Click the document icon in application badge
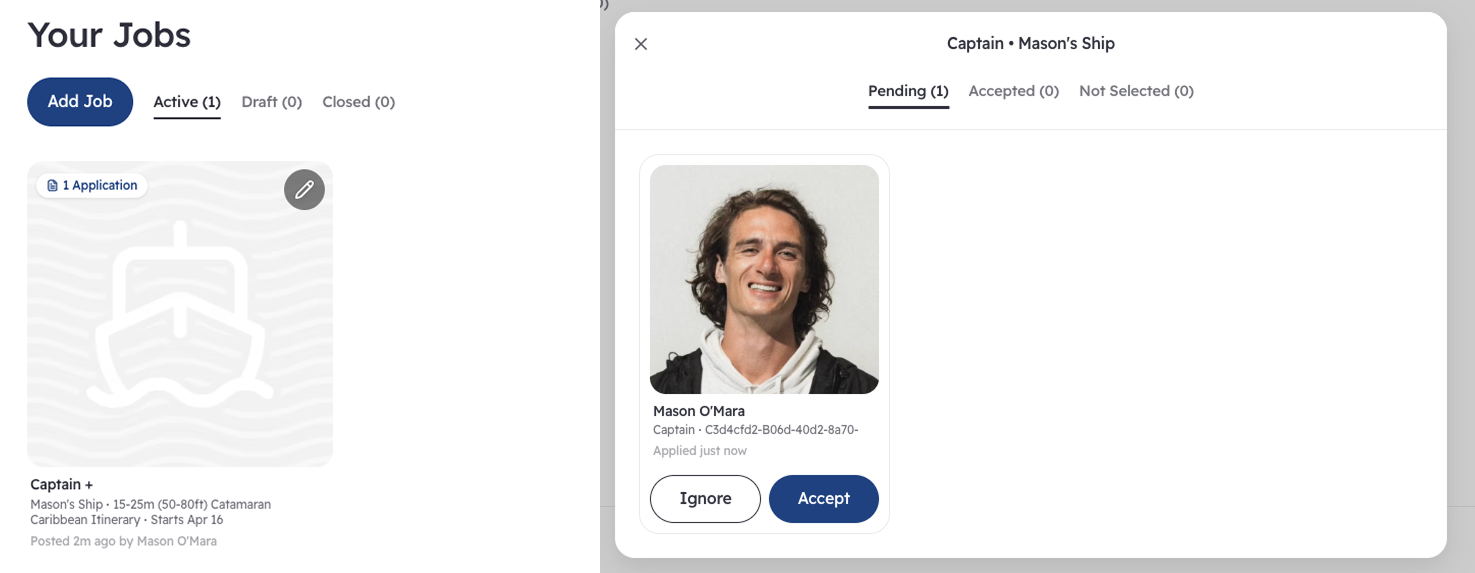 [x=53, y=186]
